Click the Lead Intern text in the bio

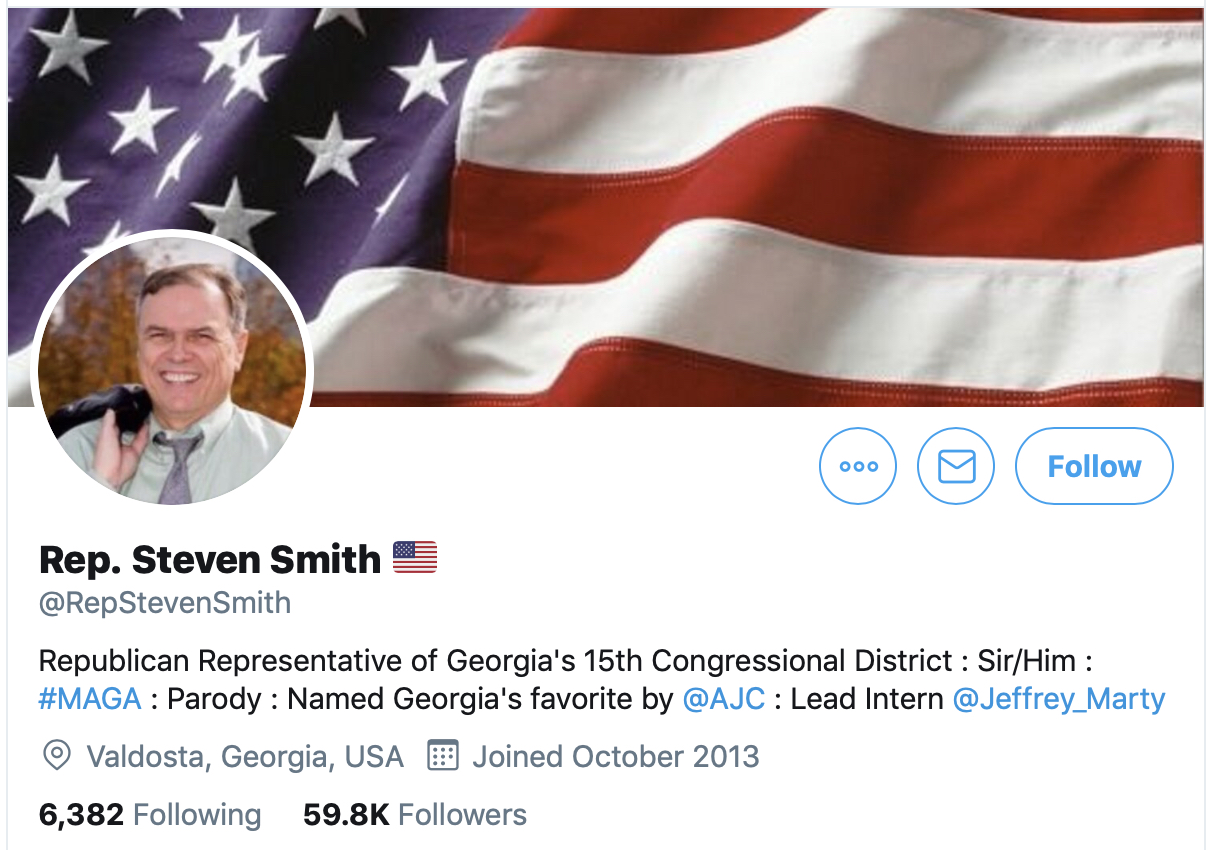867,698
